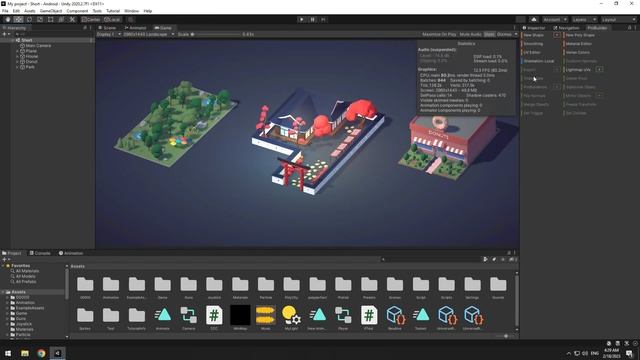640x360 pixels.
Task: Open the GameObject menu
Action: coord(51,11)
